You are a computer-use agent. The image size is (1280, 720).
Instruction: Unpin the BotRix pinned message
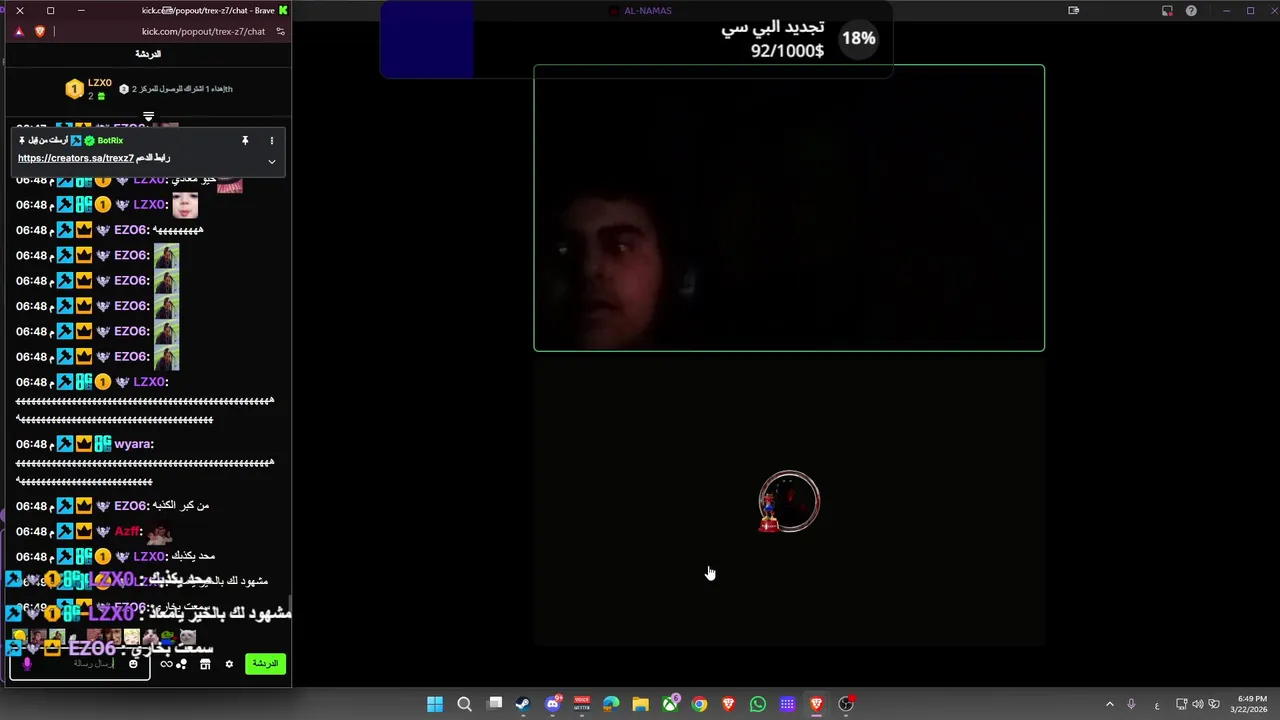[245, 141]
